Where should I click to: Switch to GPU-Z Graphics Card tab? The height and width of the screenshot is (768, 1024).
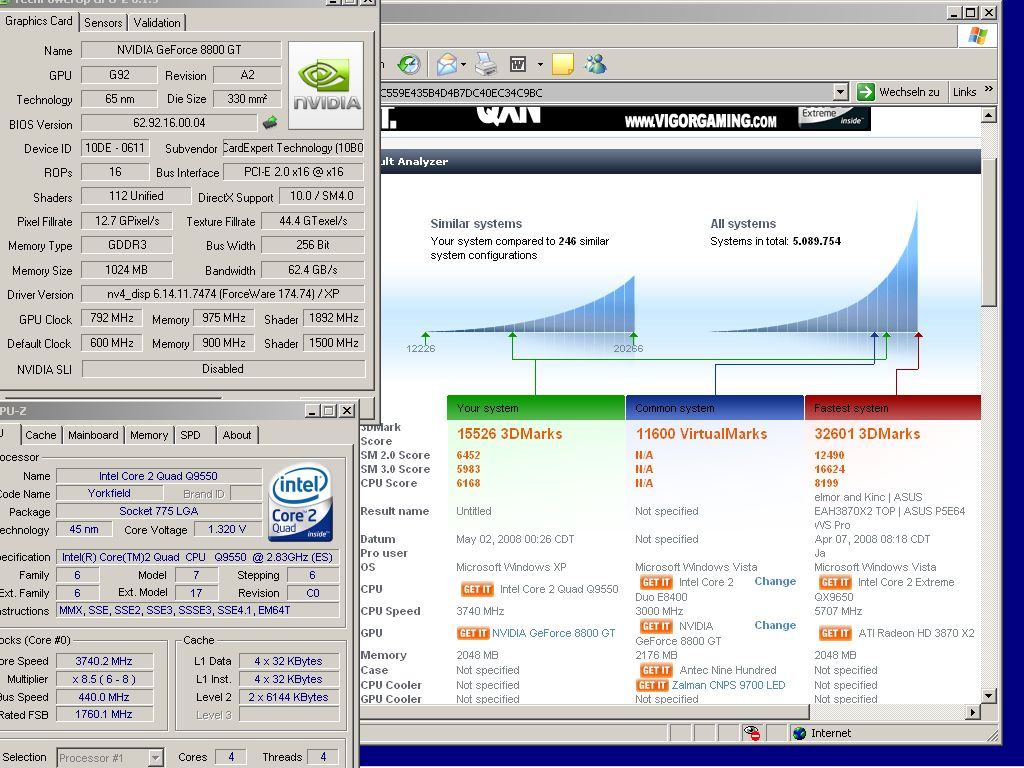tap(39, 21)
